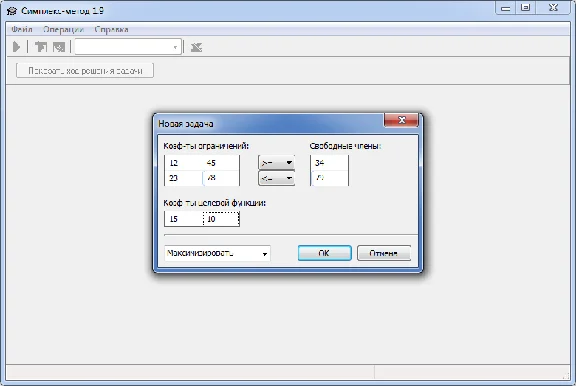The width and height of the screenshot is (576, 386).
Task: Click the 'Свободные члены:' label
Action: click(x=345, y=146)
